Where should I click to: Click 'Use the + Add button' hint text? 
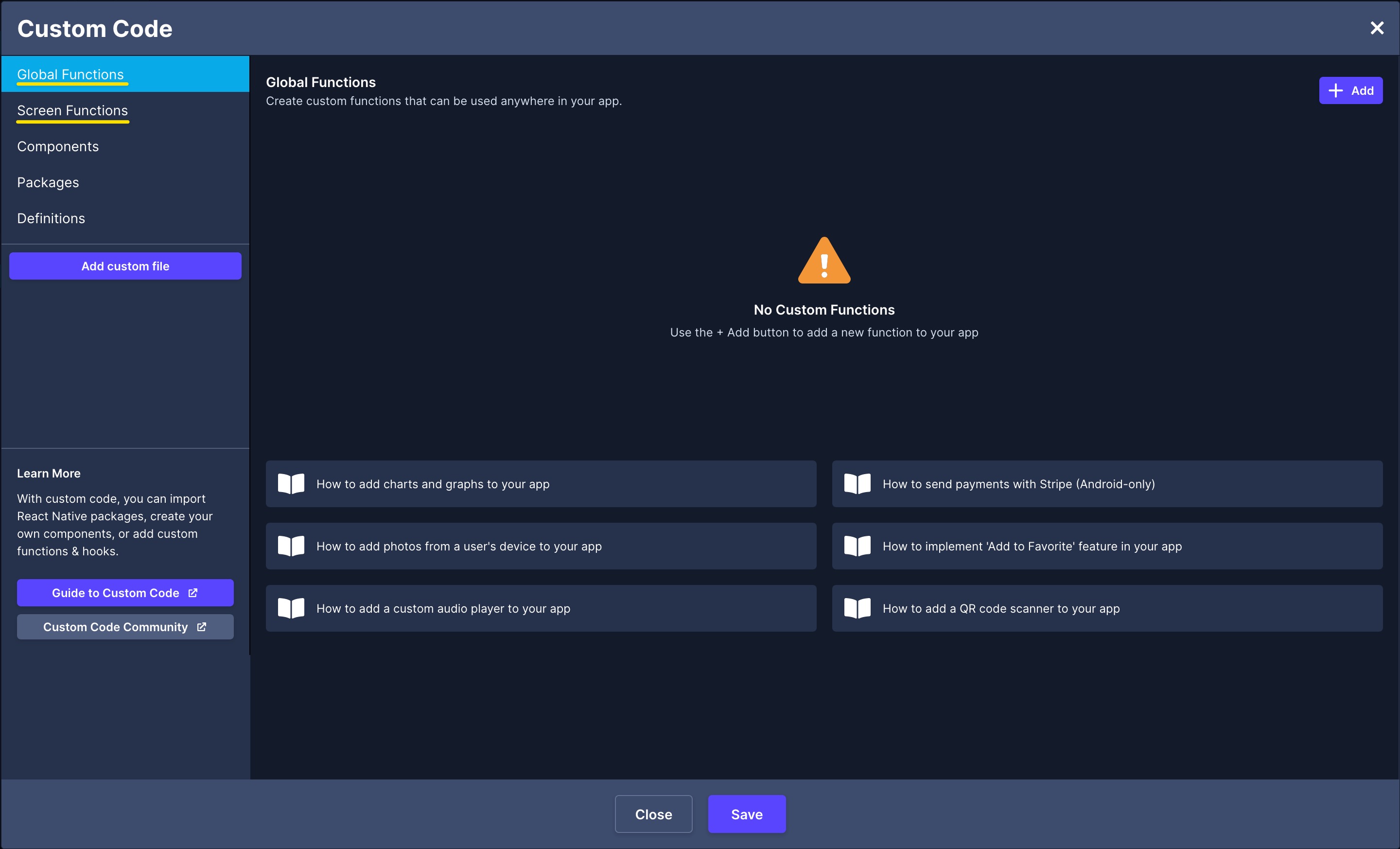point(824,333)
